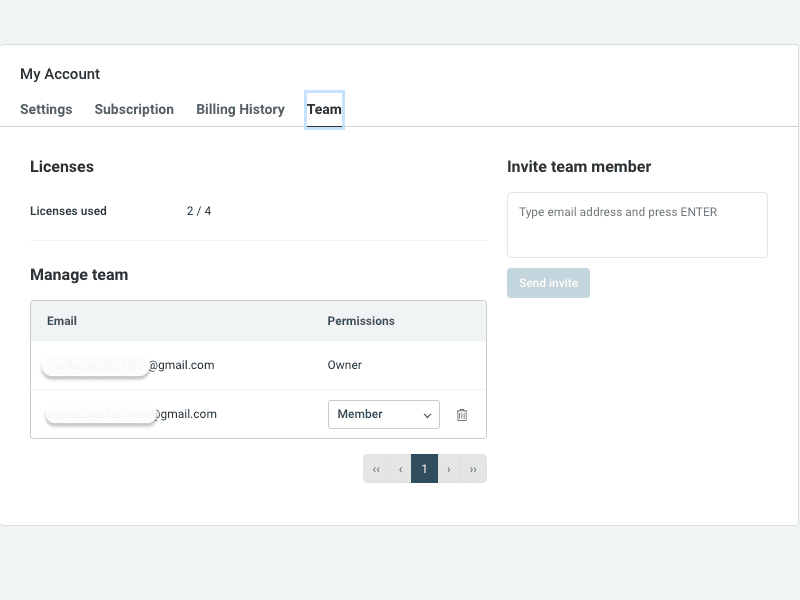
Task: Select page 1 in pagination
Action: tap(424, 469)
